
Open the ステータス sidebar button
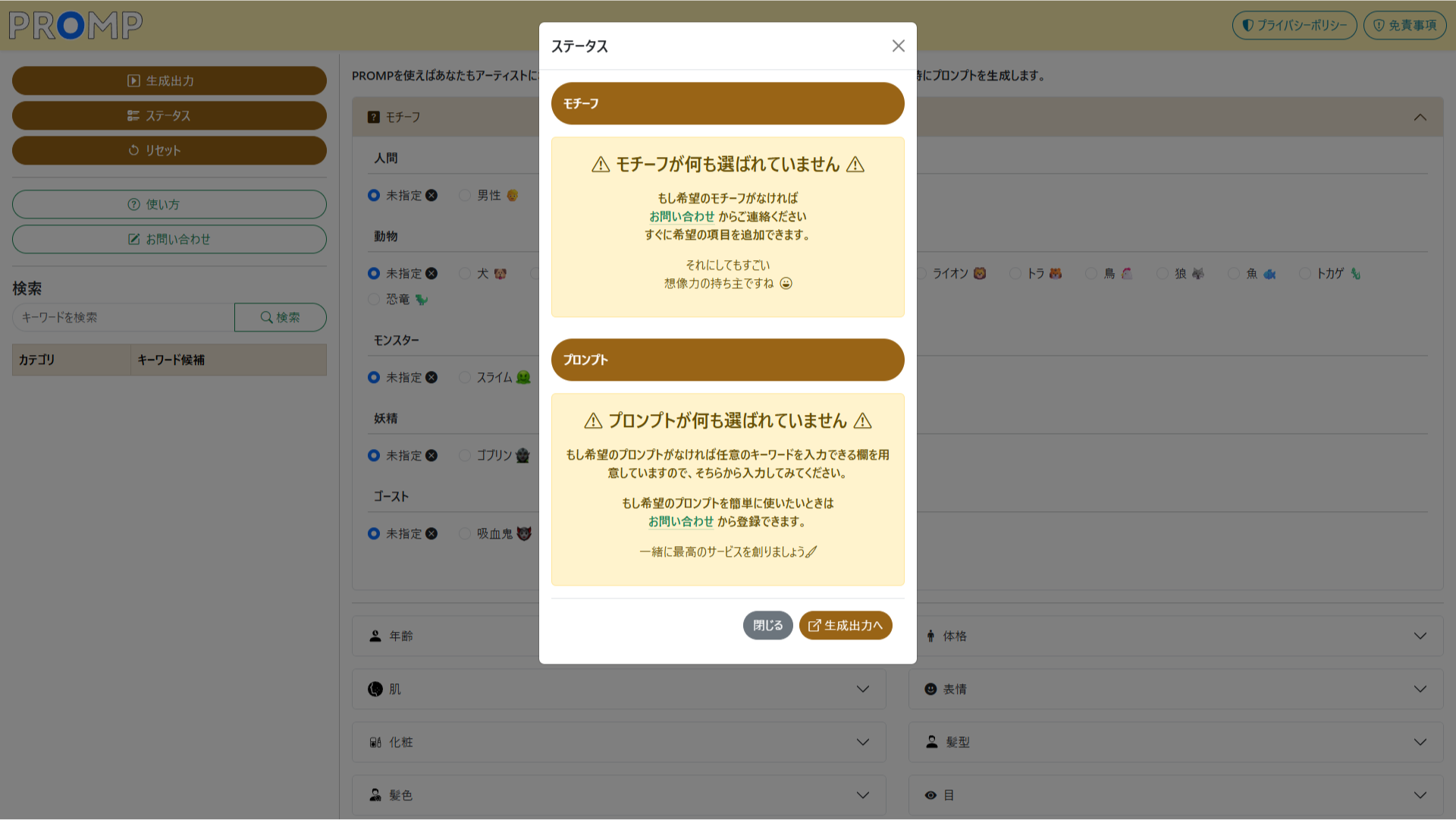point(169,116)
